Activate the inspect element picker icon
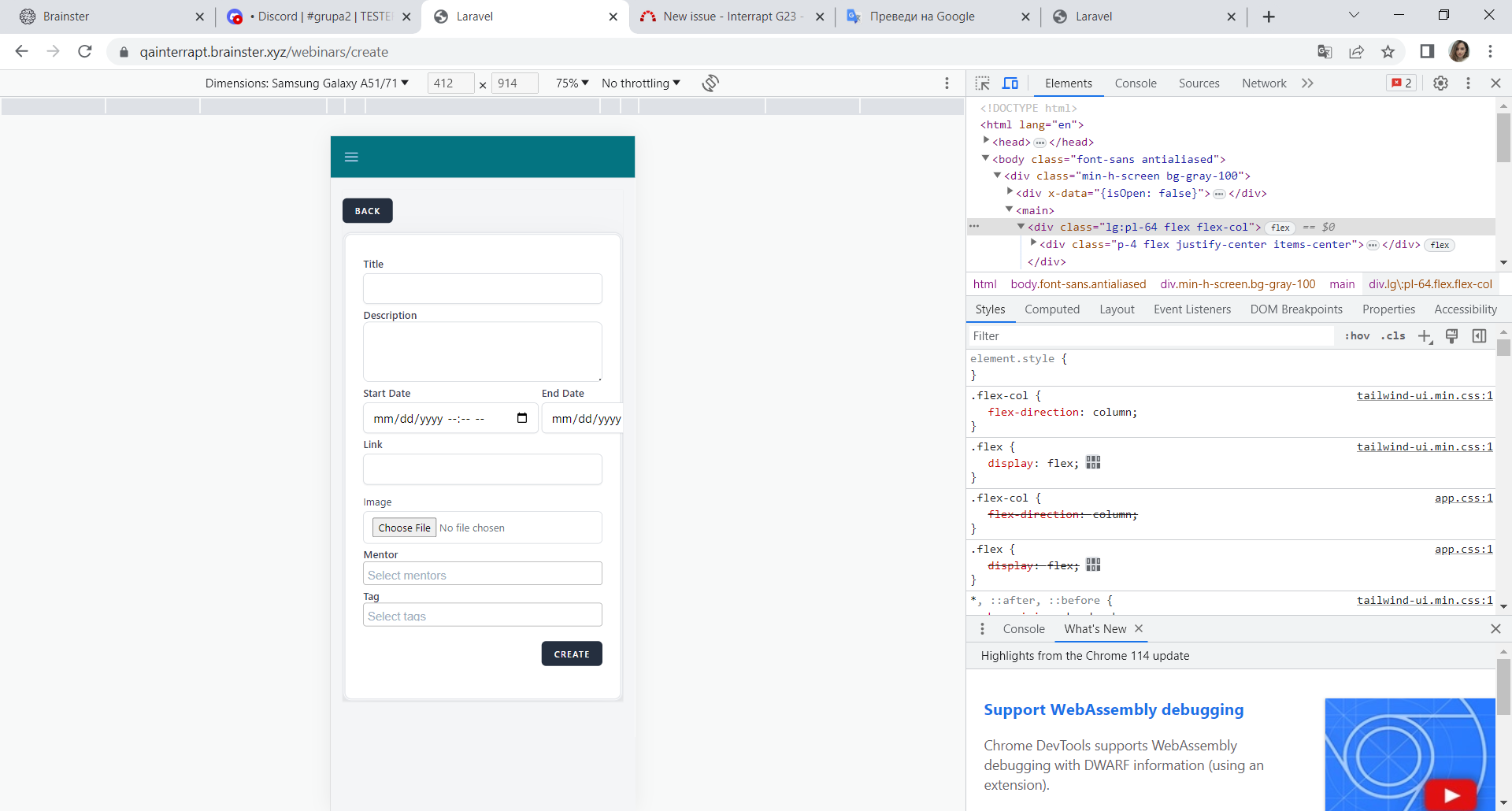This screenshot has height=811, width=1512. click(x=982, y=83)
